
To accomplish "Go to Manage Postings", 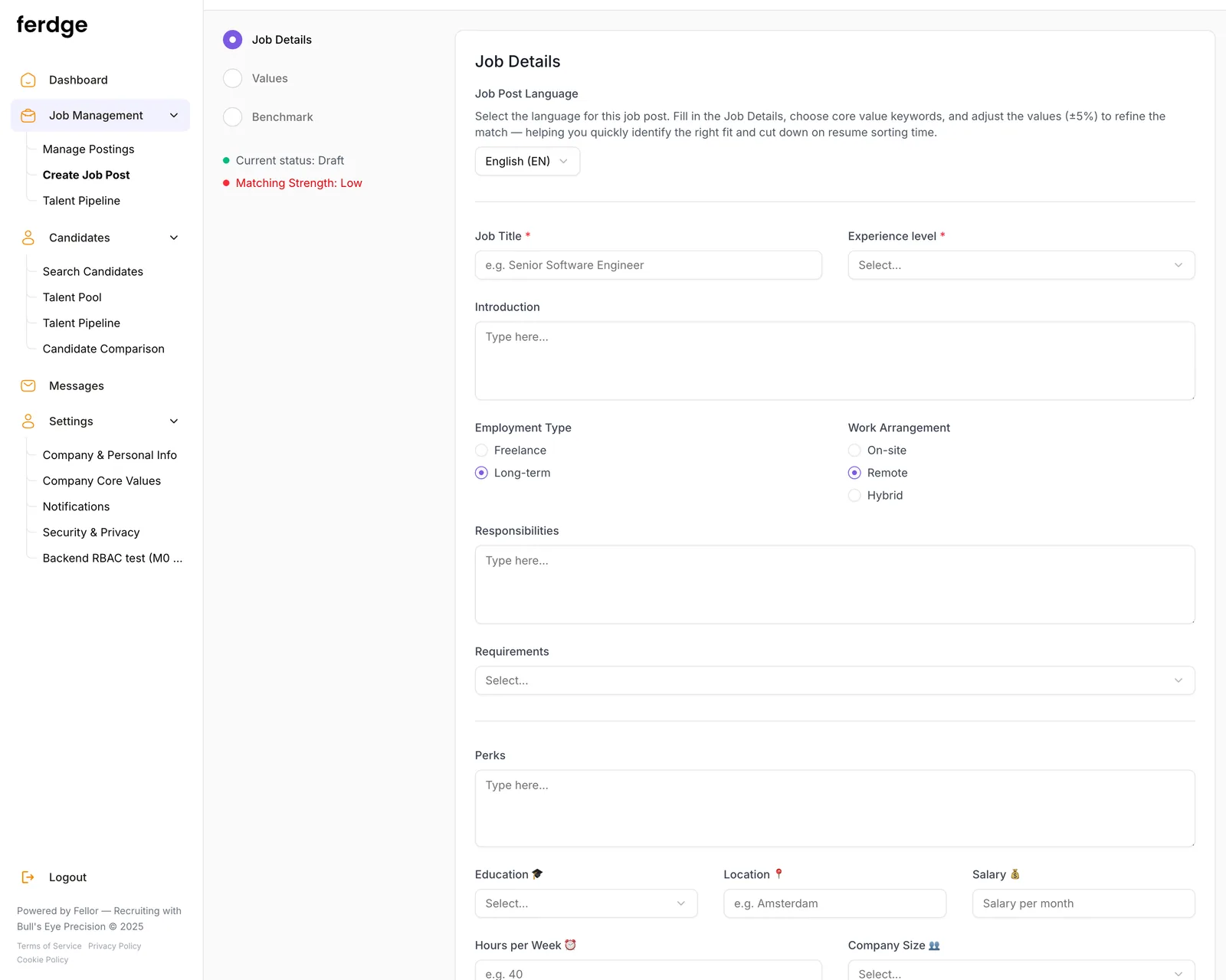I will (x=89, y=149).
